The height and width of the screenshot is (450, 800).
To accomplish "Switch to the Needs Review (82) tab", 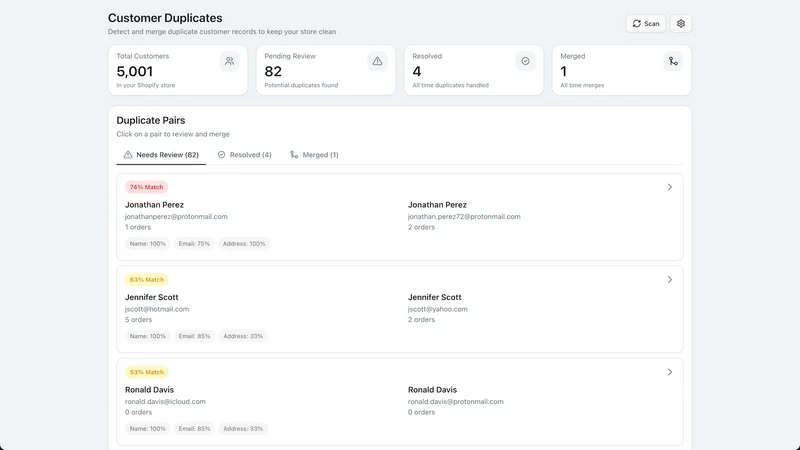I will coord(161,155).
